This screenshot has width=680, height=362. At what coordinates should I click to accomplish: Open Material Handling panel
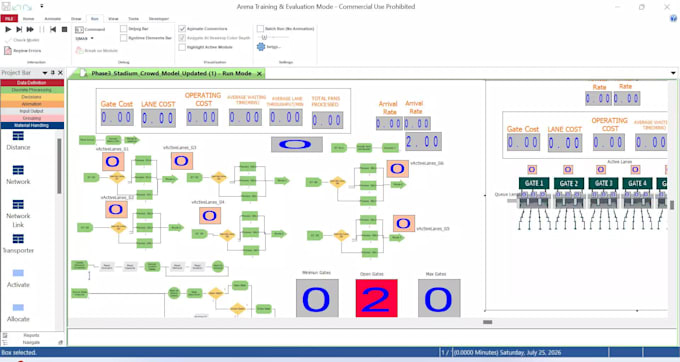(x=32, y=125)
